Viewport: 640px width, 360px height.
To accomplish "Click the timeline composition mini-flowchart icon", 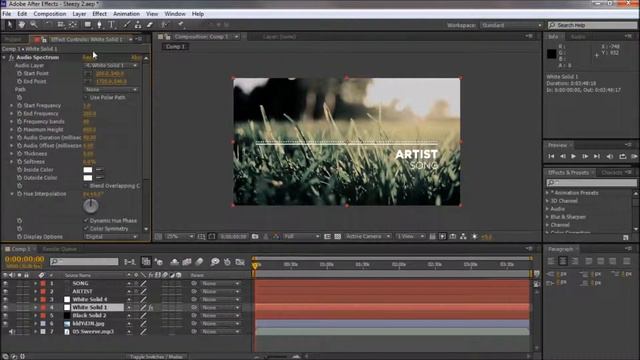I will click(130, 262).
